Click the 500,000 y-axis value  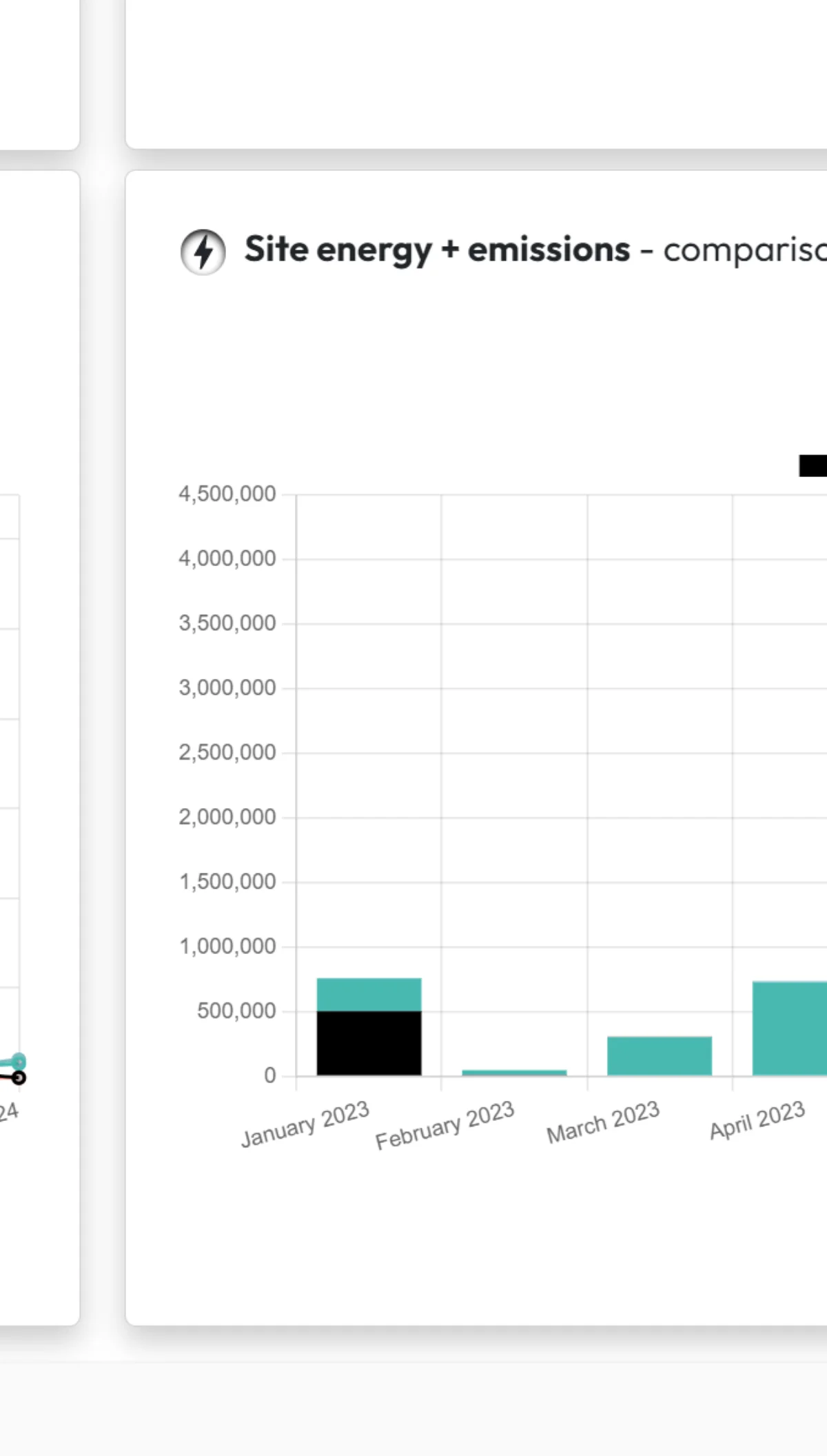(x=236, y=1011)
